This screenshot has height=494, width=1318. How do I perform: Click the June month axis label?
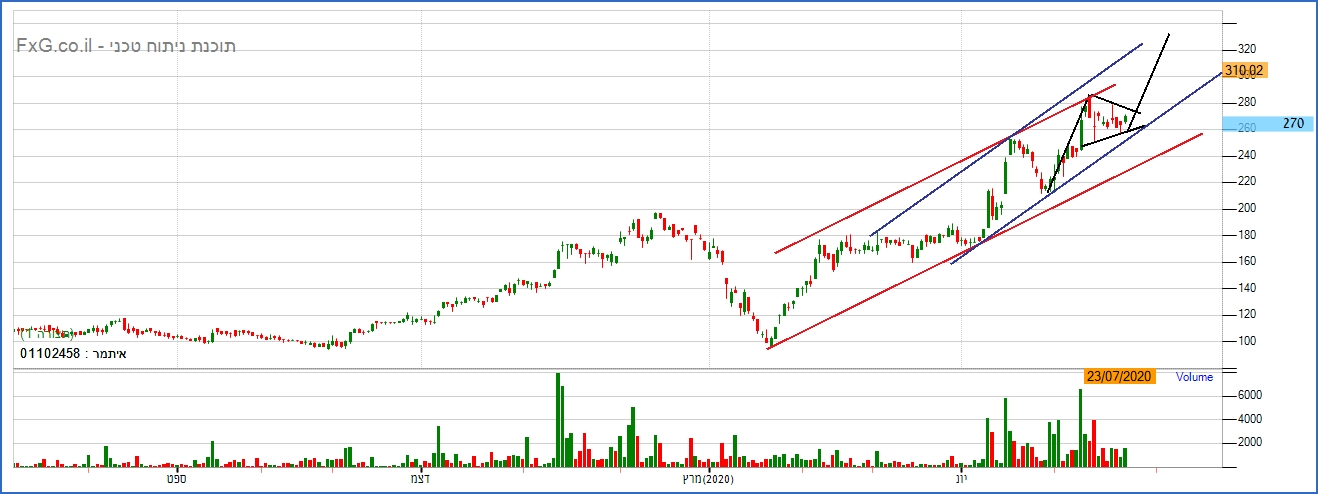[x=961, y=481]
